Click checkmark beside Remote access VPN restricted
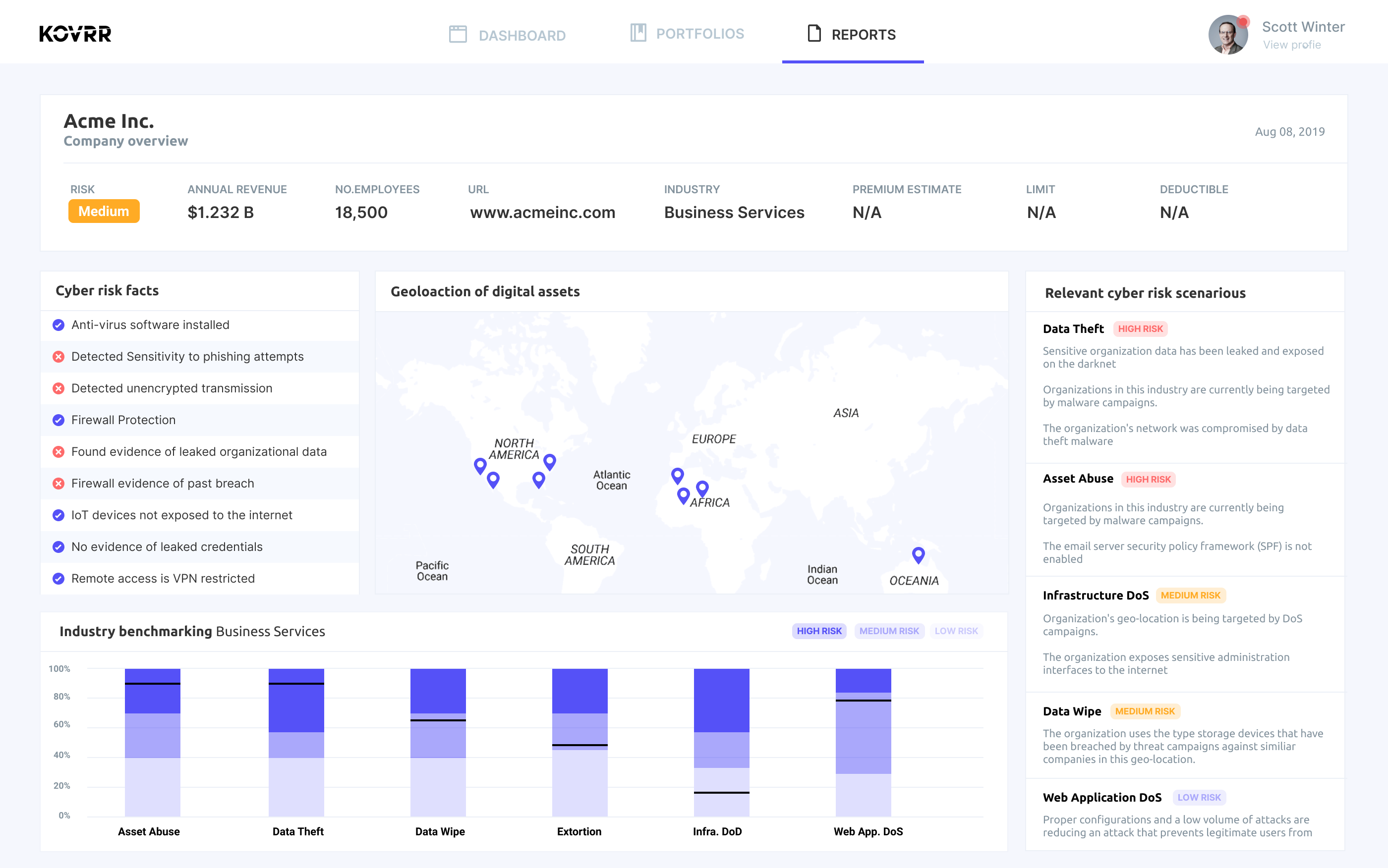Screen dimensions: 1388x868 58,579
